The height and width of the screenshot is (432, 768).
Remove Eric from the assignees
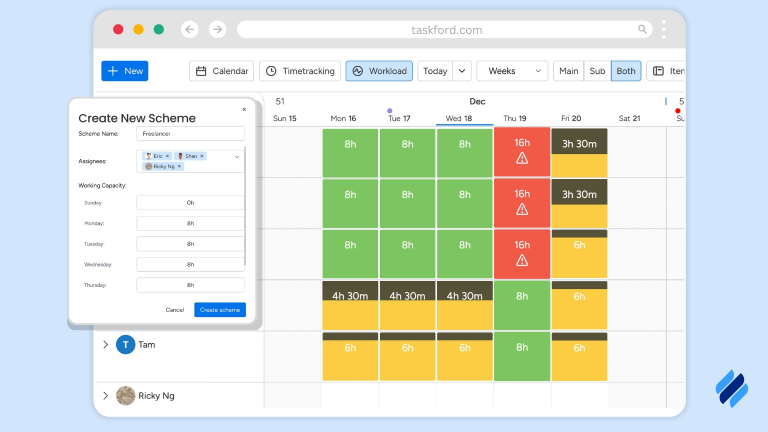point(167,156)
